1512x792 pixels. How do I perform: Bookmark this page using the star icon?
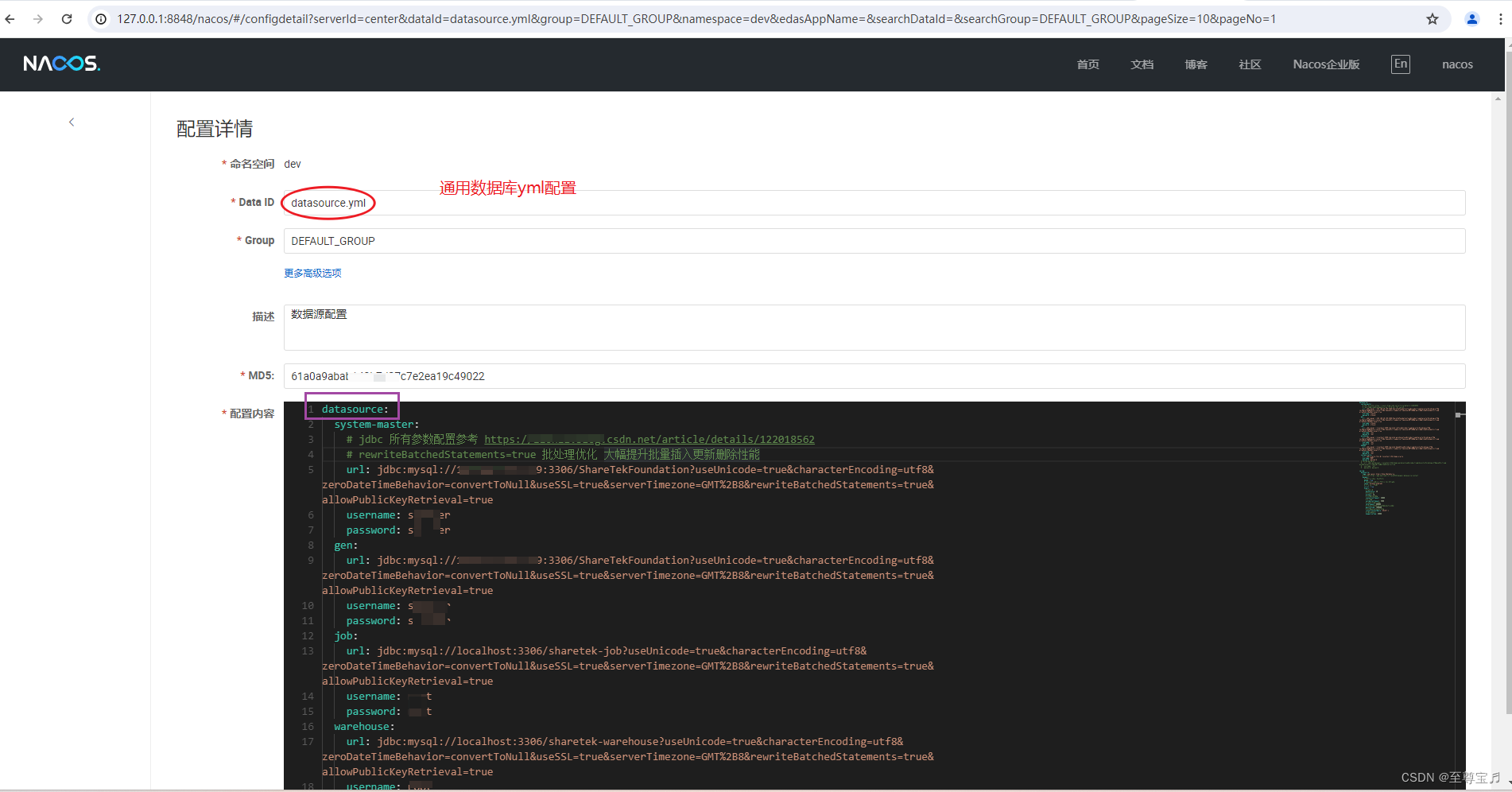[x=1432, y=18]
